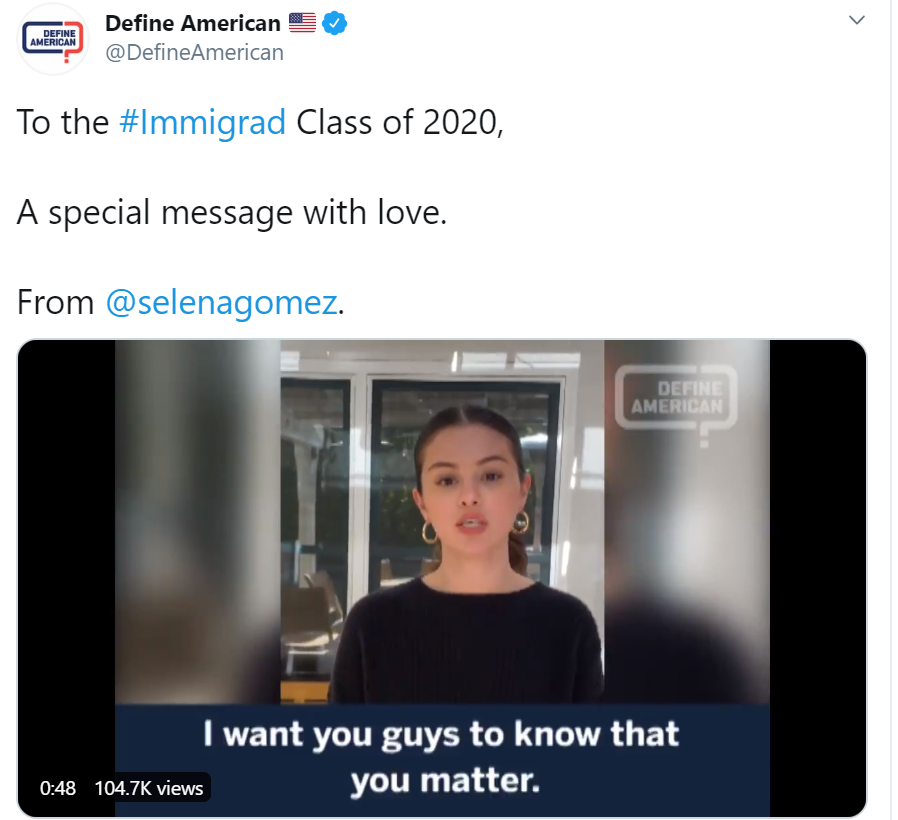898x820 pixels.
Task: Click the US flag emoji beside the name
Action: coord(302,23)
